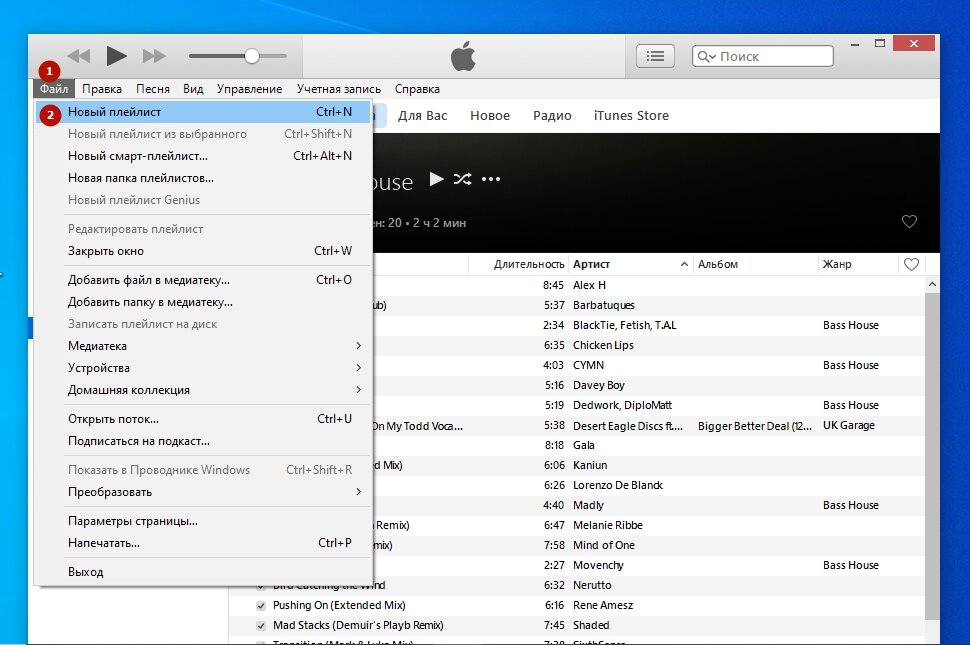This screenshot has width=970, height=645.
Task: Select Параметры страницы... menu item
Action: pyautogui.click(x=204, y=521)
